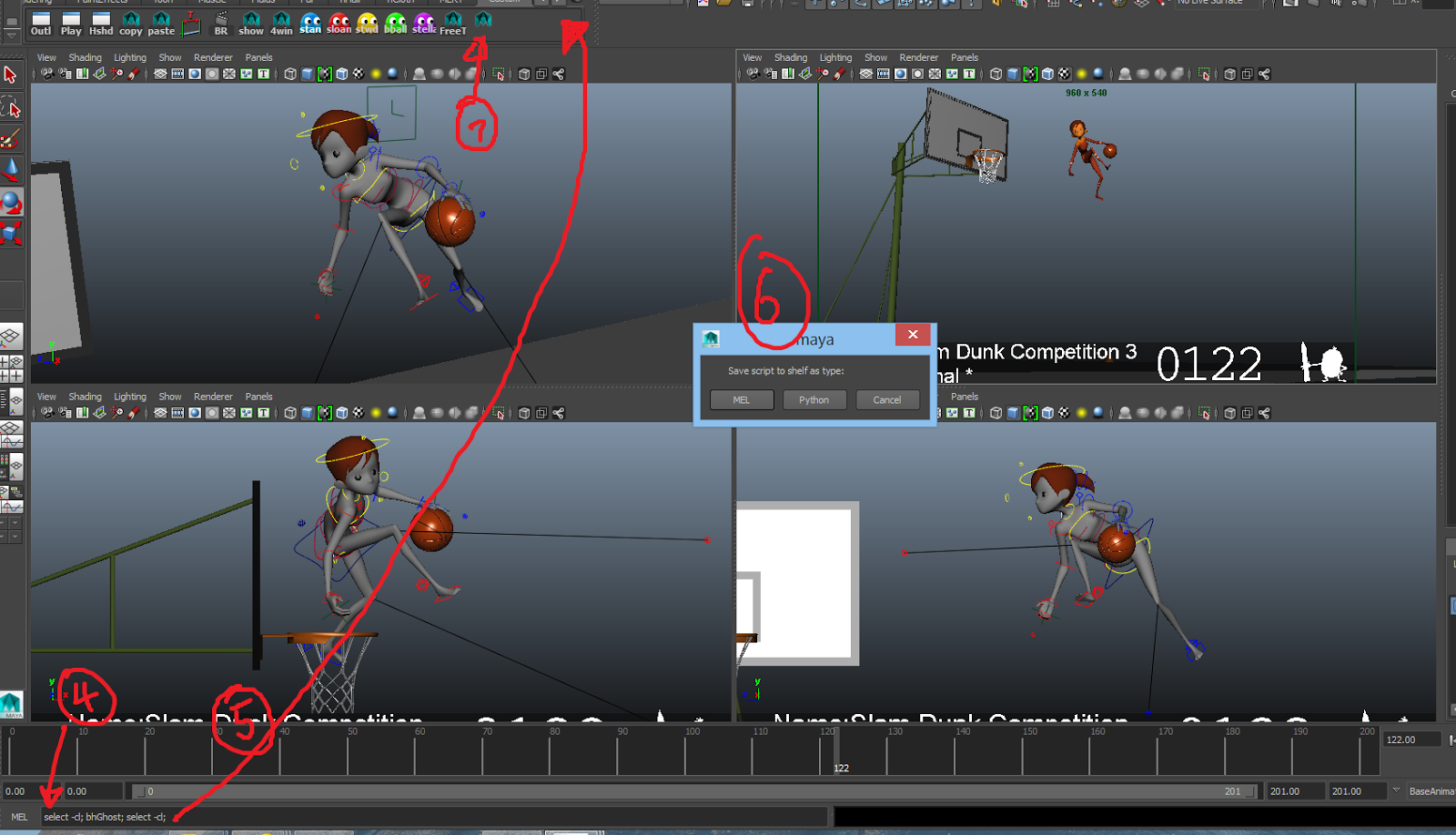1456x835 pixels.
Task: Pick the Move tool cone icon
Action: pyautogui.click(x=11, y=170)
